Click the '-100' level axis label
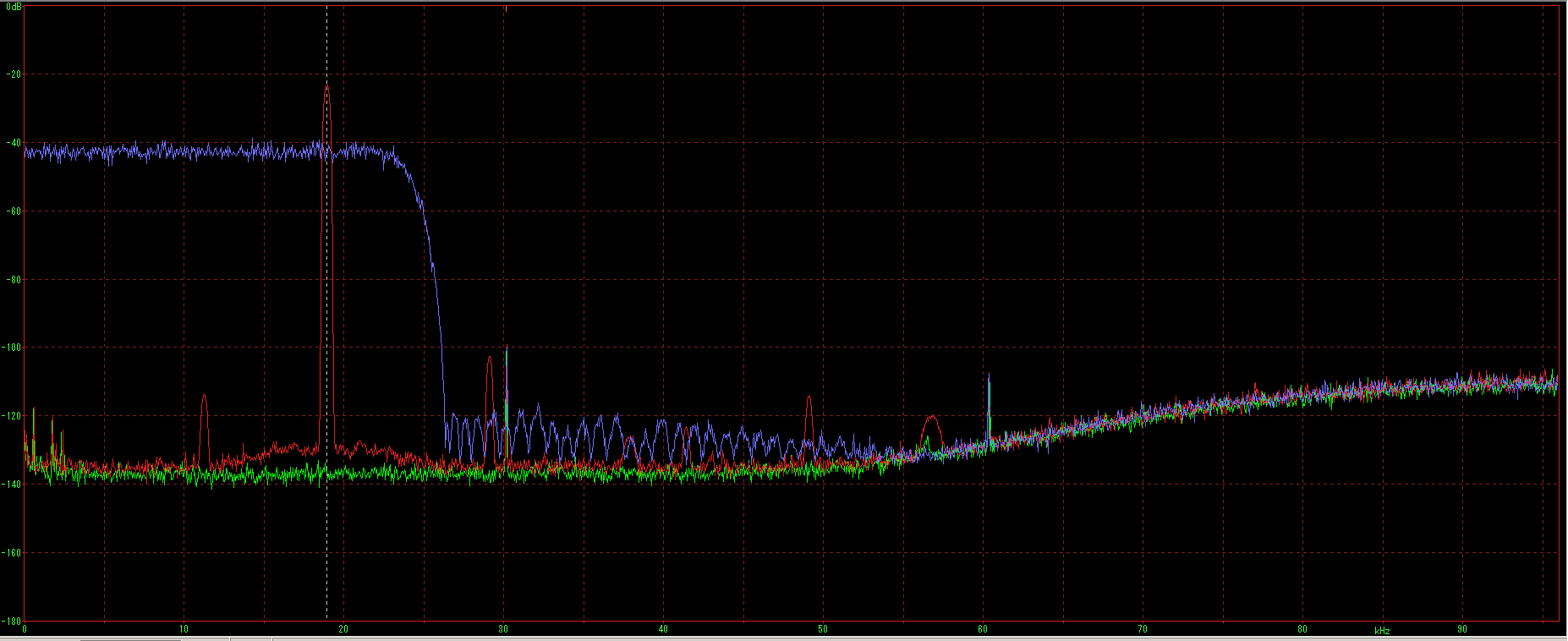Screen dimensions: 1568x641 (x=12, y=348)
